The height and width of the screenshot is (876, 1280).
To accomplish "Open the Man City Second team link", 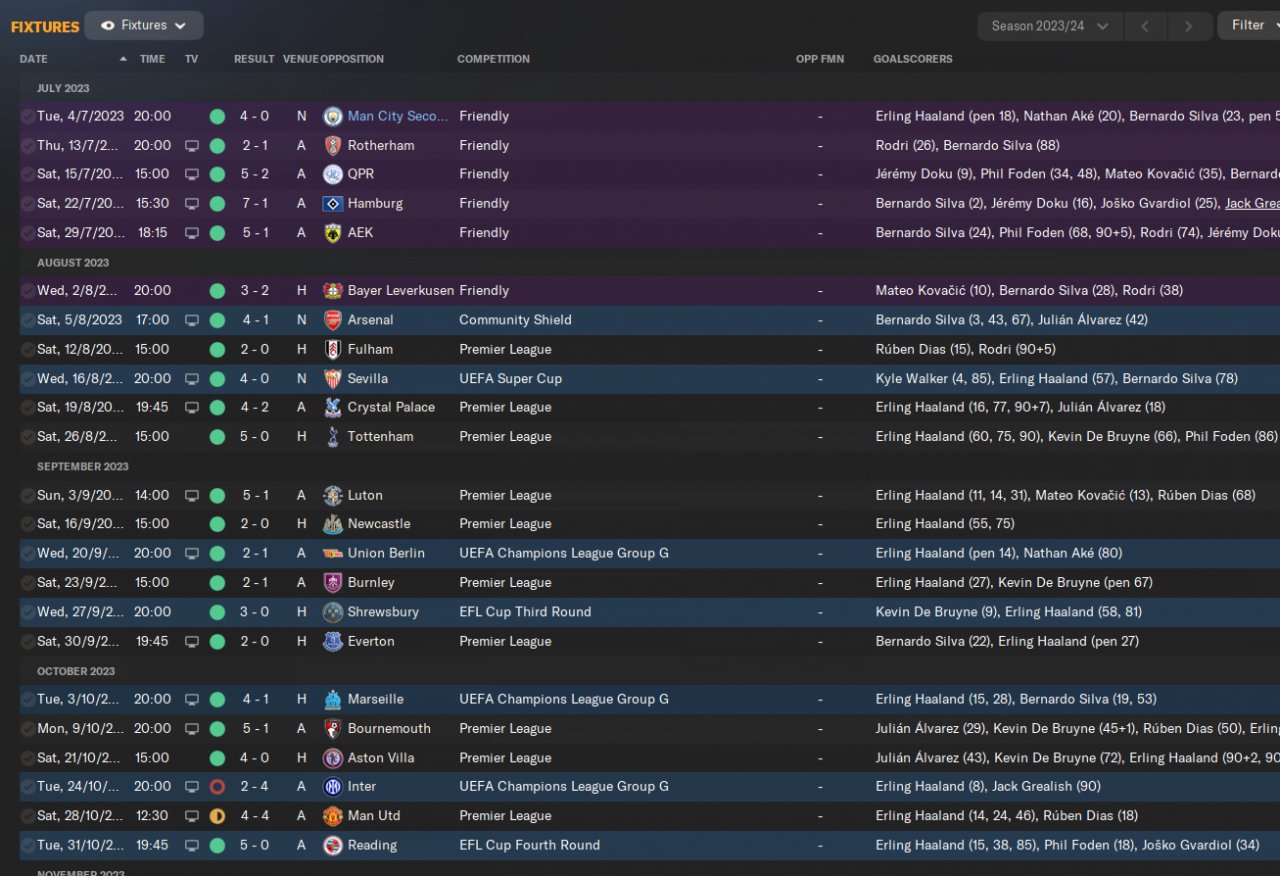I will click(x=398, y=116).
